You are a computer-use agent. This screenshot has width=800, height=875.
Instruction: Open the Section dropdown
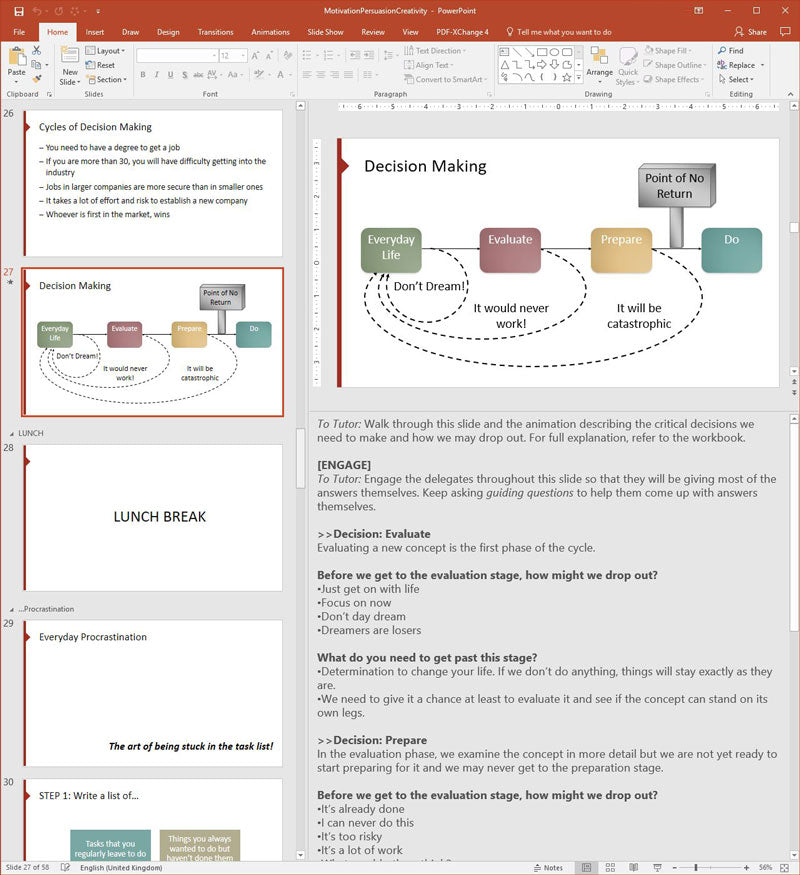click(107, 79)
